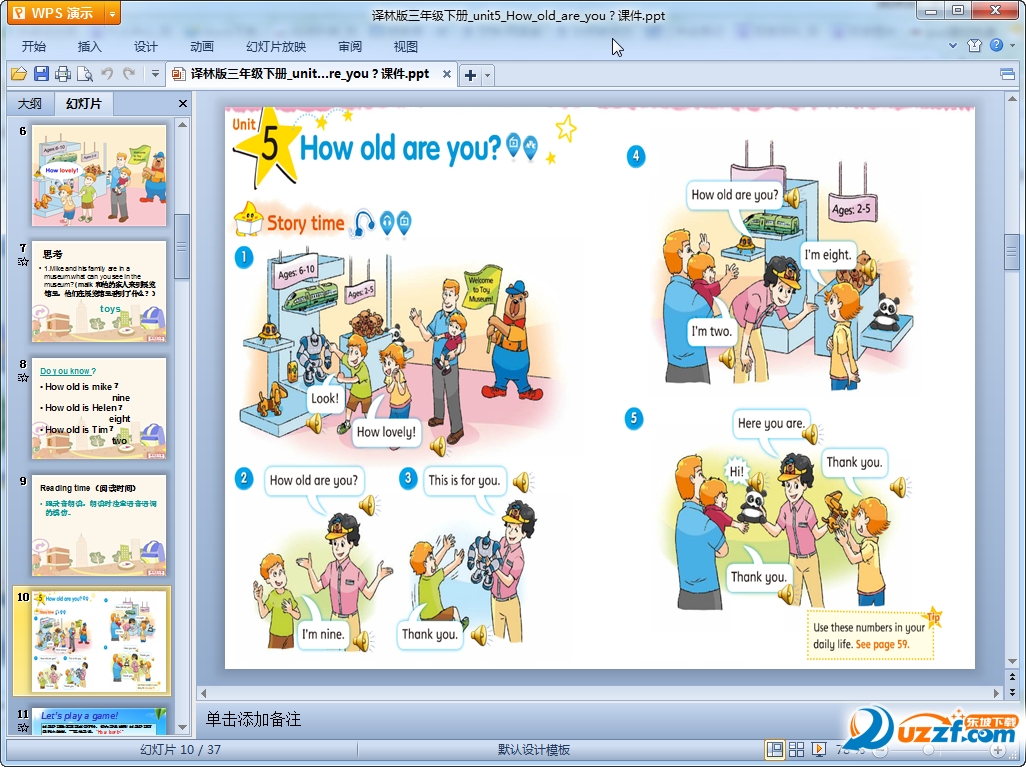Open the WPS 演示 application menu arrow

[113, 13]
